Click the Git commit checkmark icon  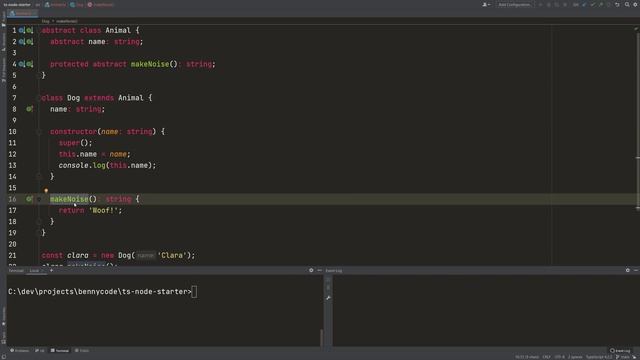(593, 5)
